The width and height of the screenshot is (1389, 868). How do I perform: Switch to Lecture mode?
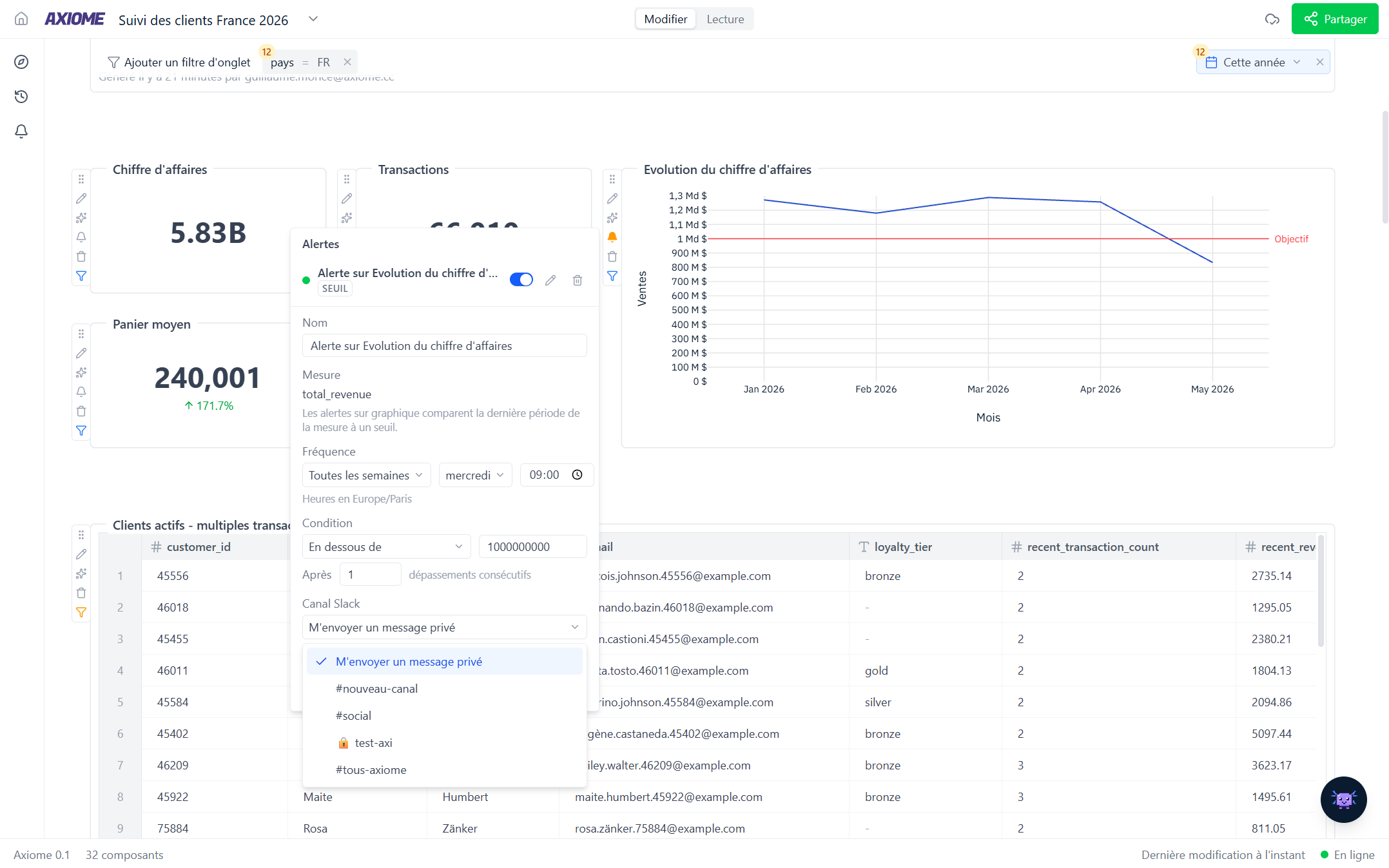click(x=725, y=19)
